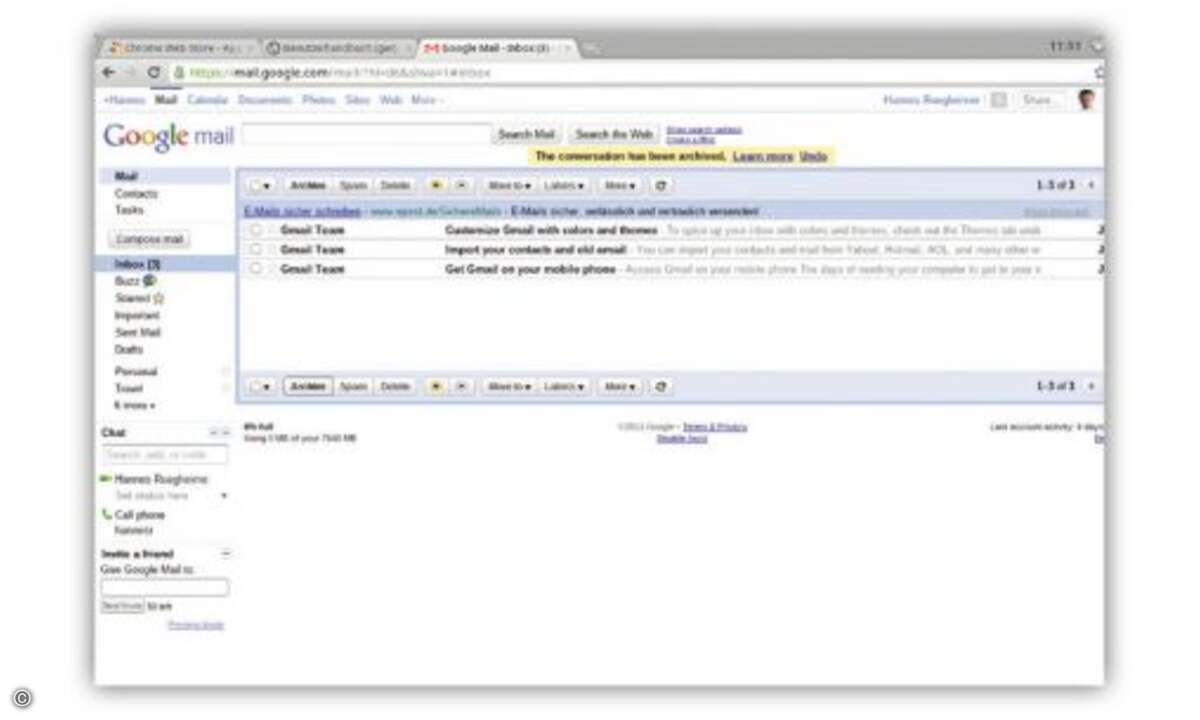The width and height of the screenshot is (1200, 720).
Task: Open the bottom 'More' actions dropdown
Action: (620, 386)
